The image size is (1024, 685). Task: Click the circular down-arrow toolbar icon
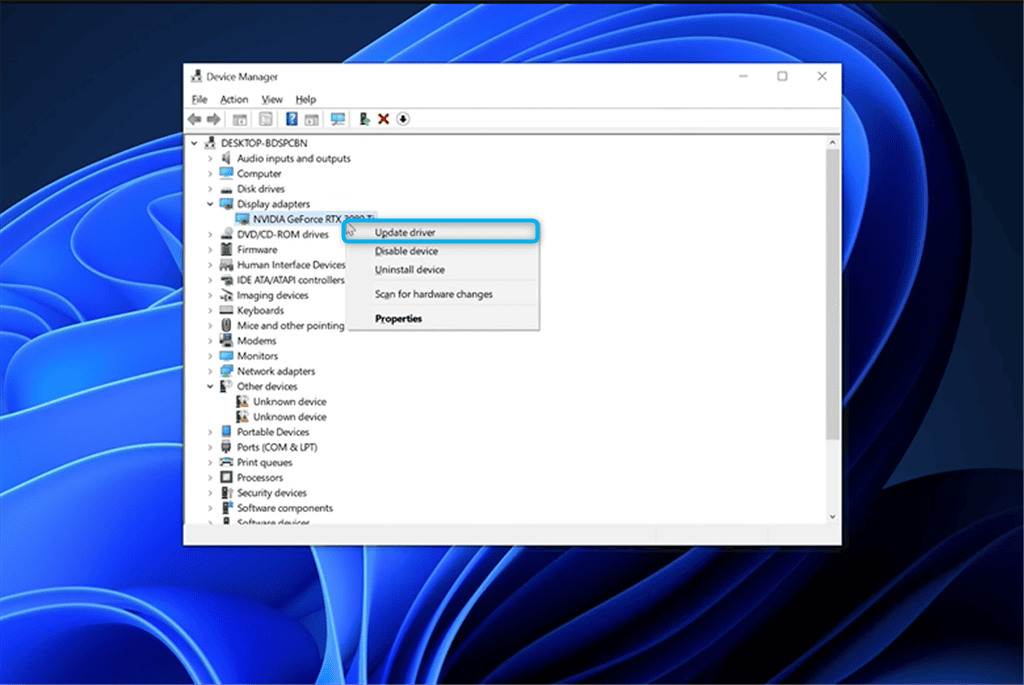click(403, 119)
